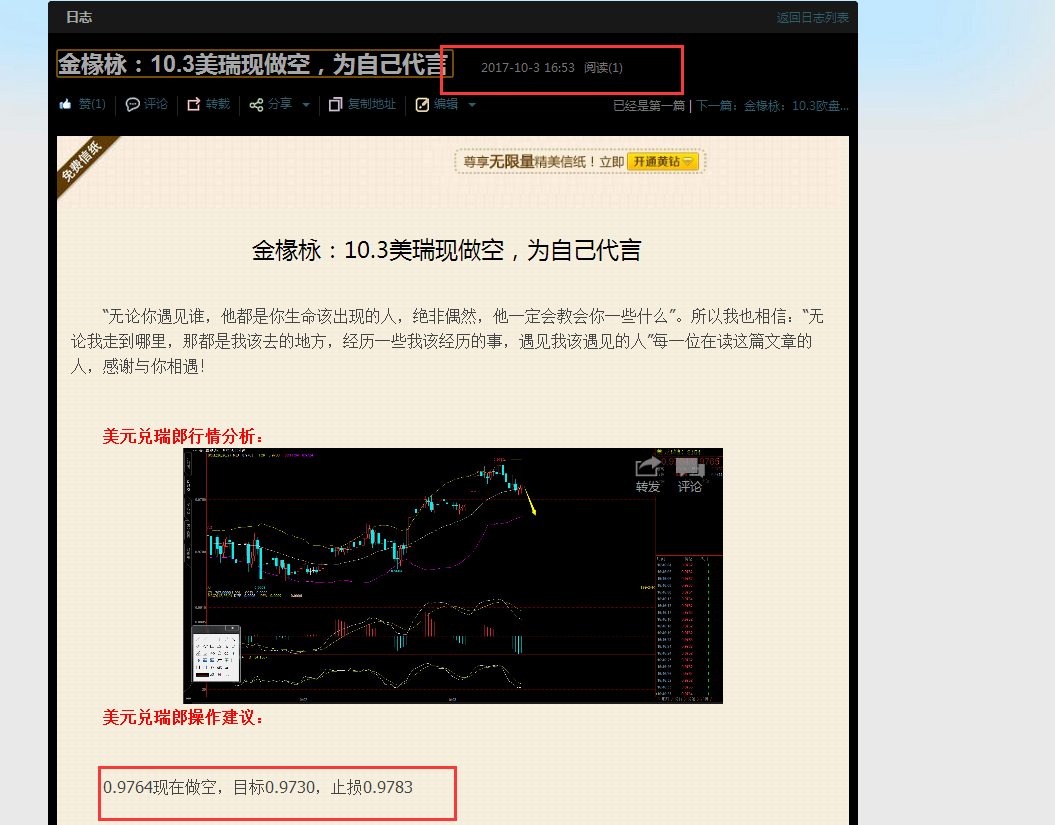The image size is (1055, 825).
Task: Click the 转发 forward icon on the chart
Action: pos(648,465)
